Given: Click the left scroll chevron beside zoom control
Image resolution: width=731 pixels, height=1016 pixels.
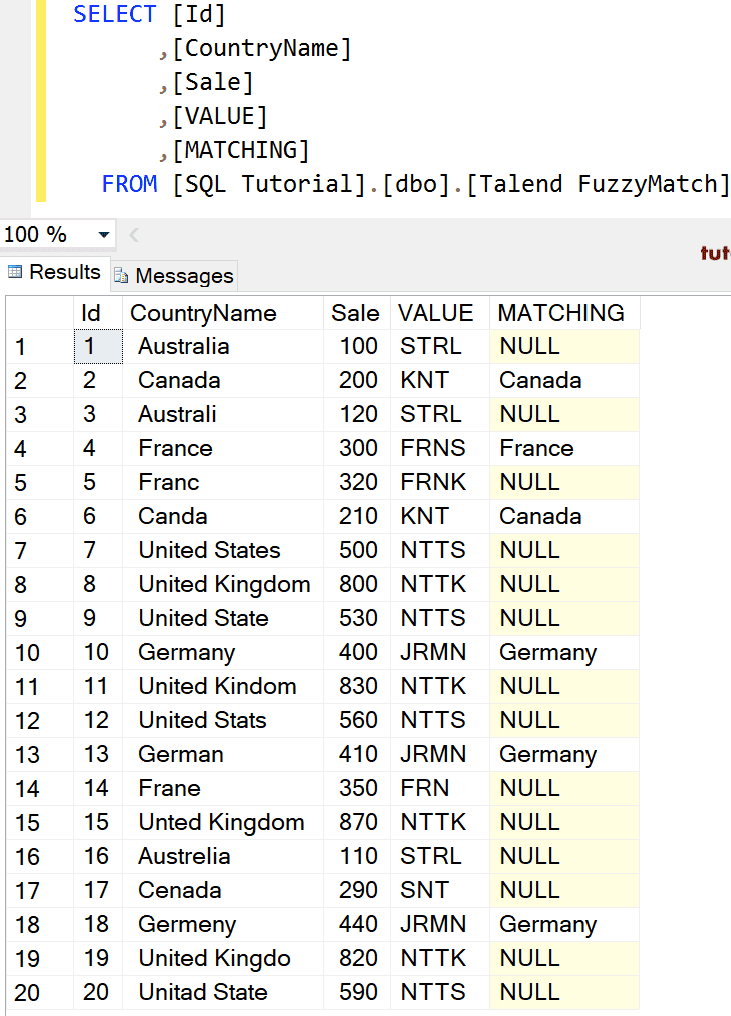Looking at the screenshot, I should [x=133, y=233].
